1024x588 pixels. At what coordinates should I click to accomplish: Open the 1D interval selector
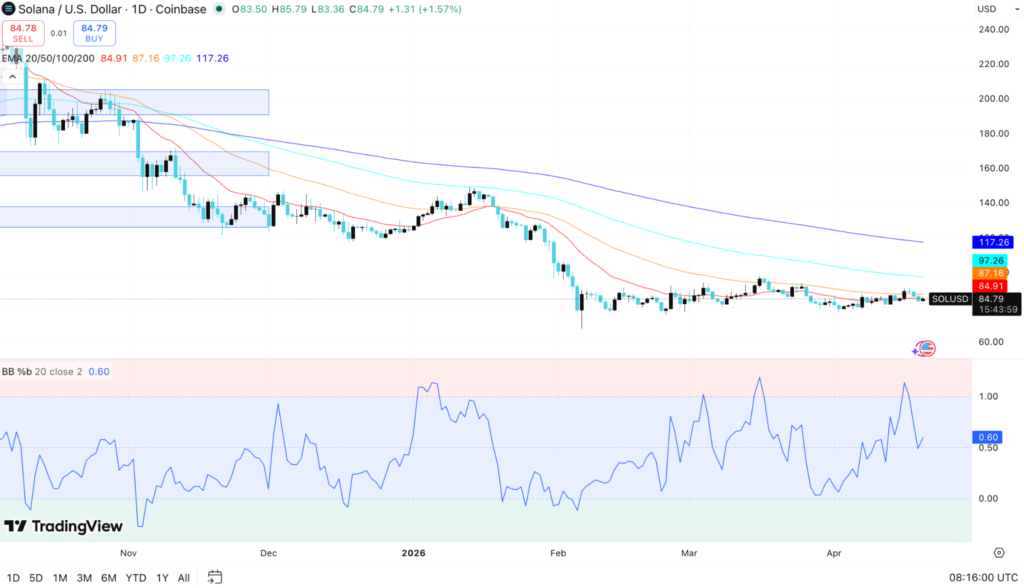[x=141, y=9]
